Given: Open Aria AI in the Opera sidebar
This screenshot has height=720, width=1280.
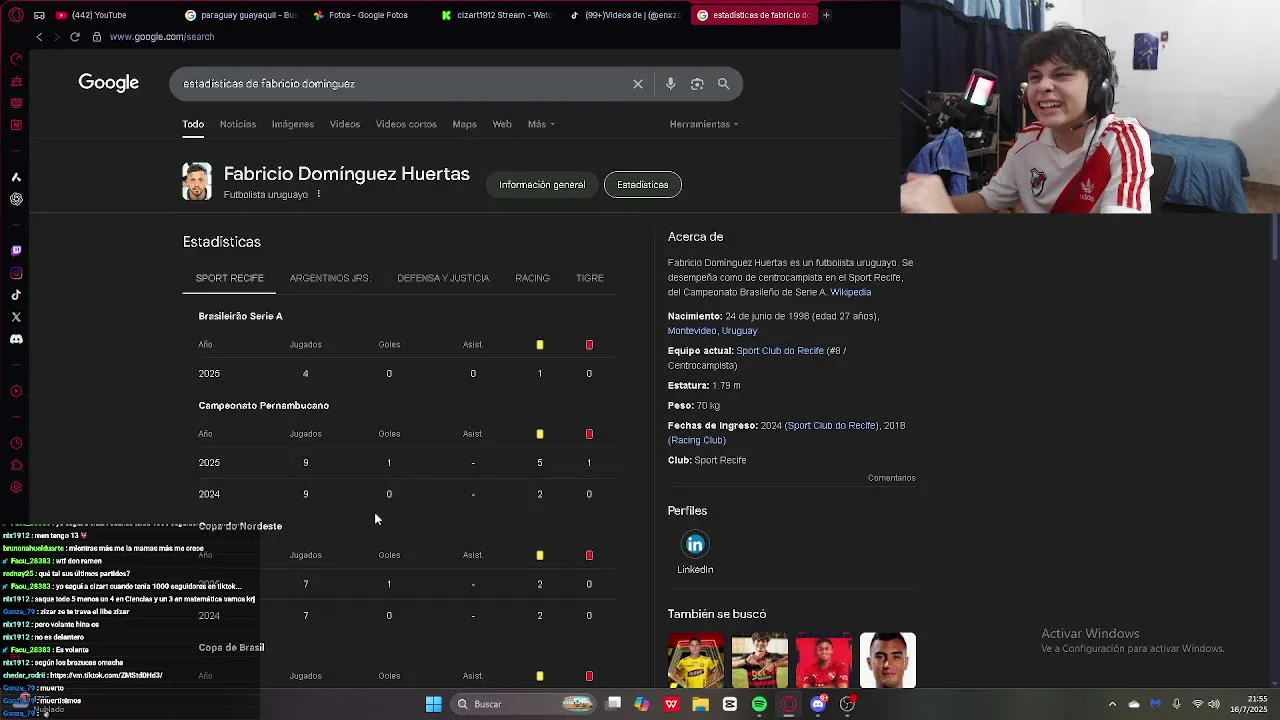Looking at the screenshot, I should point(16,177).
